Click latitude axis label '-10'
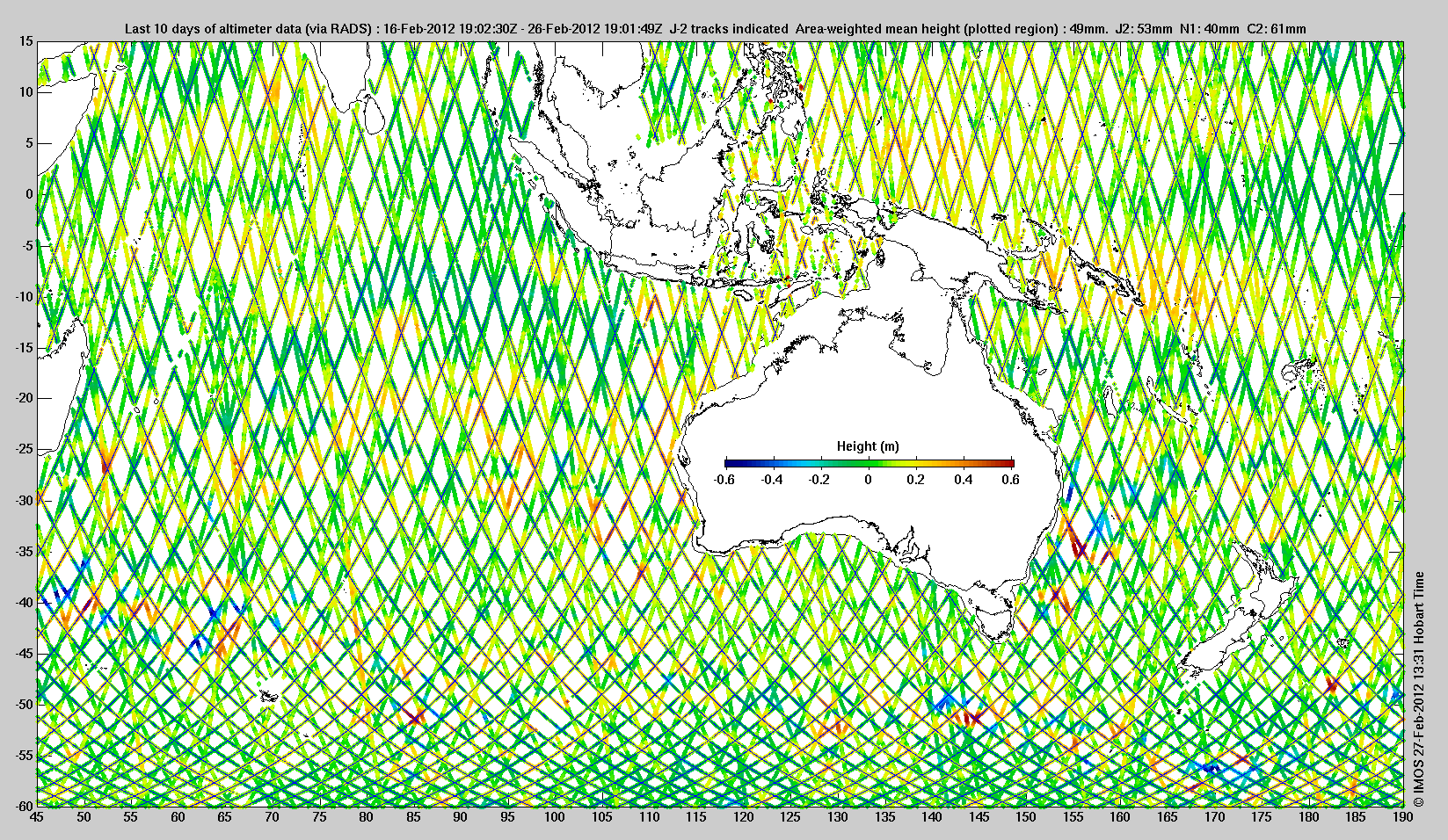This screenshot has height=840, width=1448. tap(24, 296)
